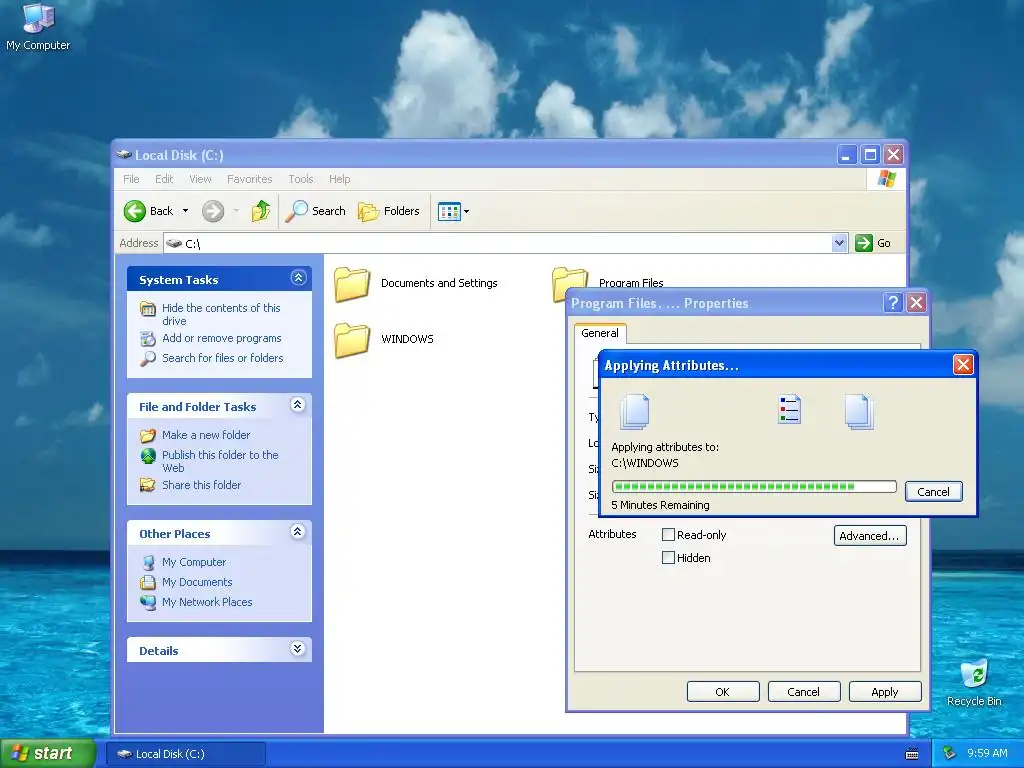Enable the Read-only attribute checkbox
The width and height of the screenshot is (1024, 768).
(668, 534)
